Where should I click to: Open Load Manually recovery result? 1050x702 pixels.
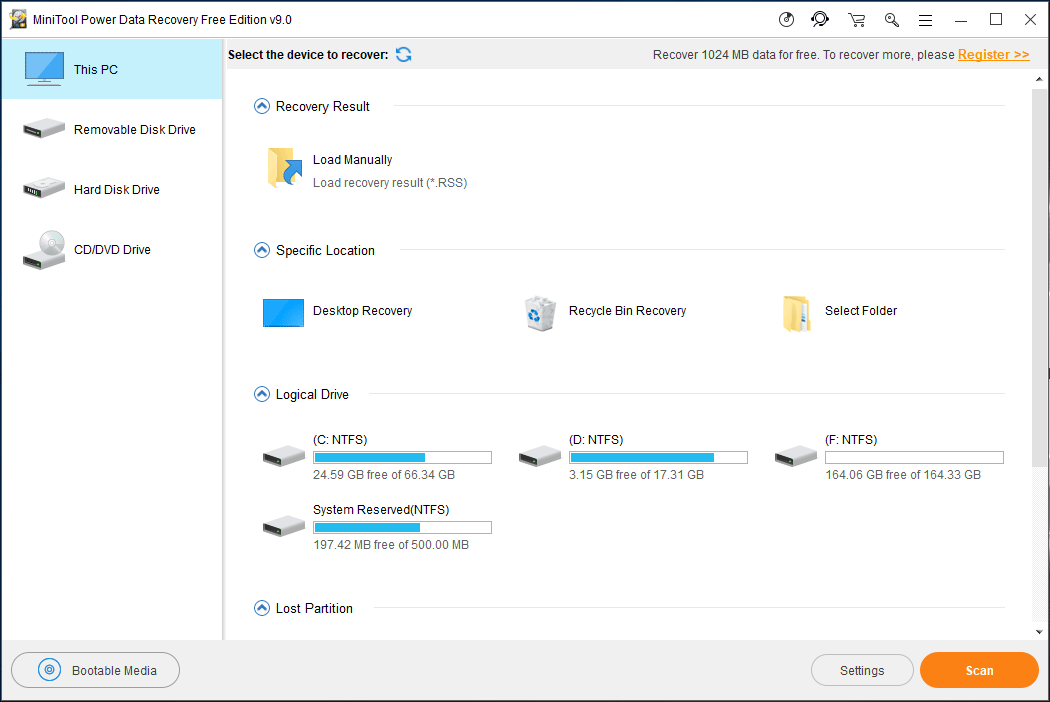click(x=283, y=168)
